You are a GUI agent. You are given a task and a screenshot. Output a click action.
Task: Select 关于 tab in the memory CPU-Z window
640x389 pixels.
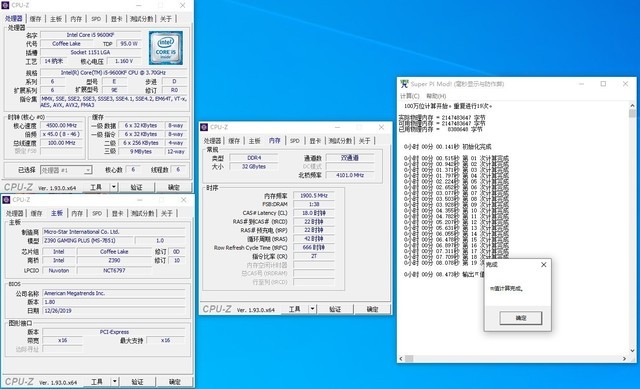(364, 141)
